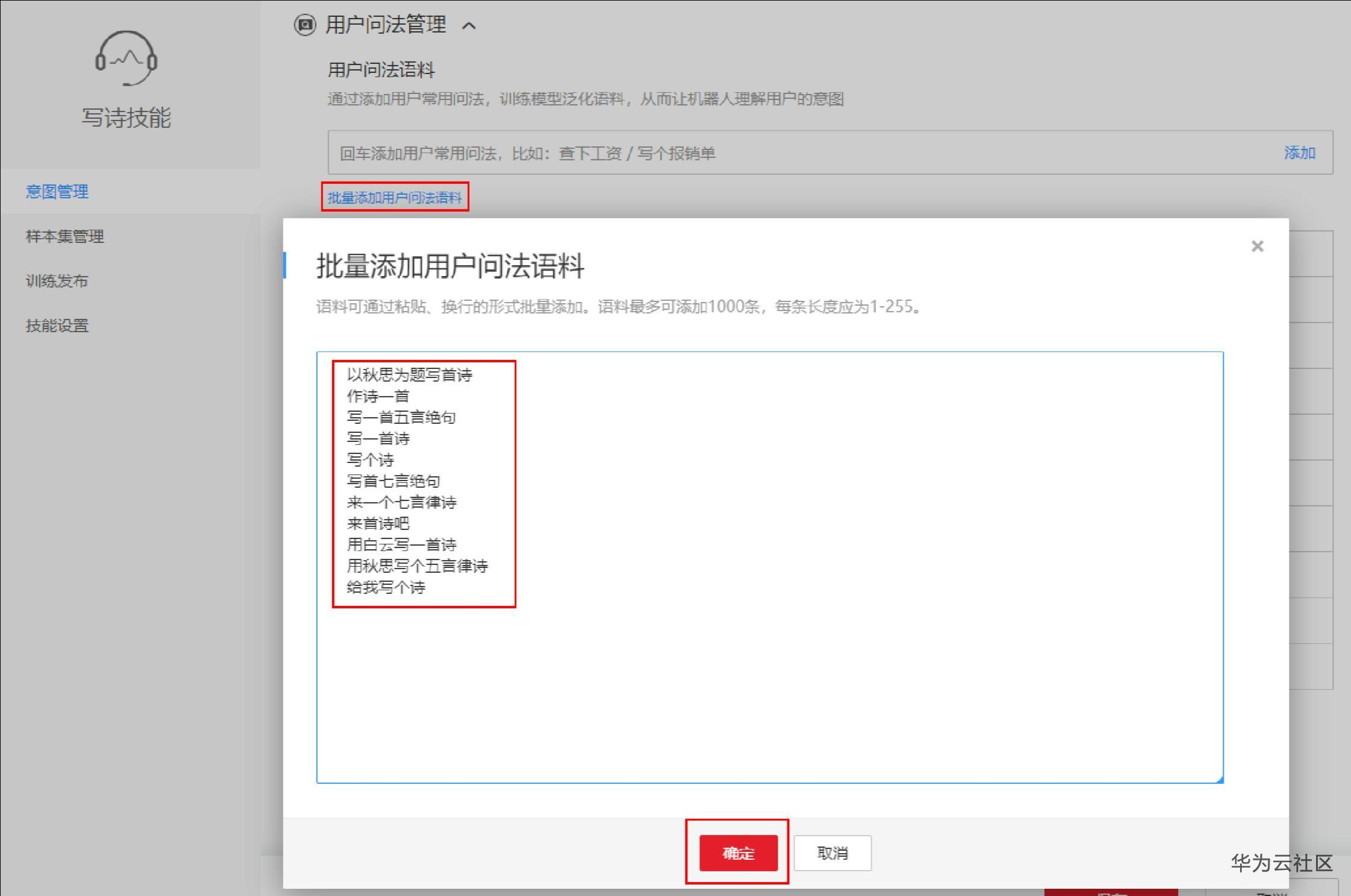Viewport: 1351px width, 896px height.
Task: Click the 添加 link beside the input
Action: point(1299,153)
